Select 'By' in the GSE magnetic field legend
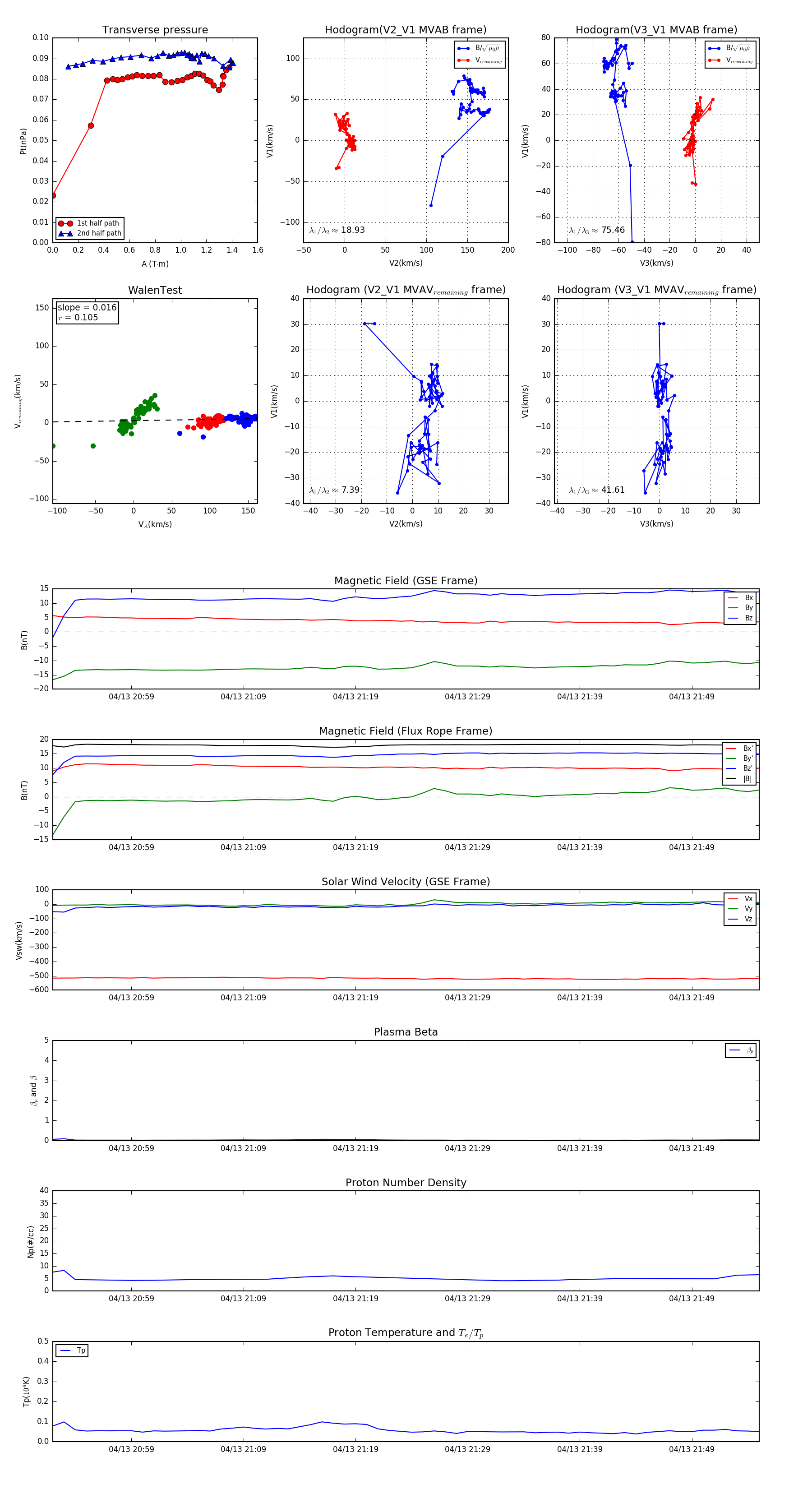This screenshot has width=812, height=1489. point(741,608)
